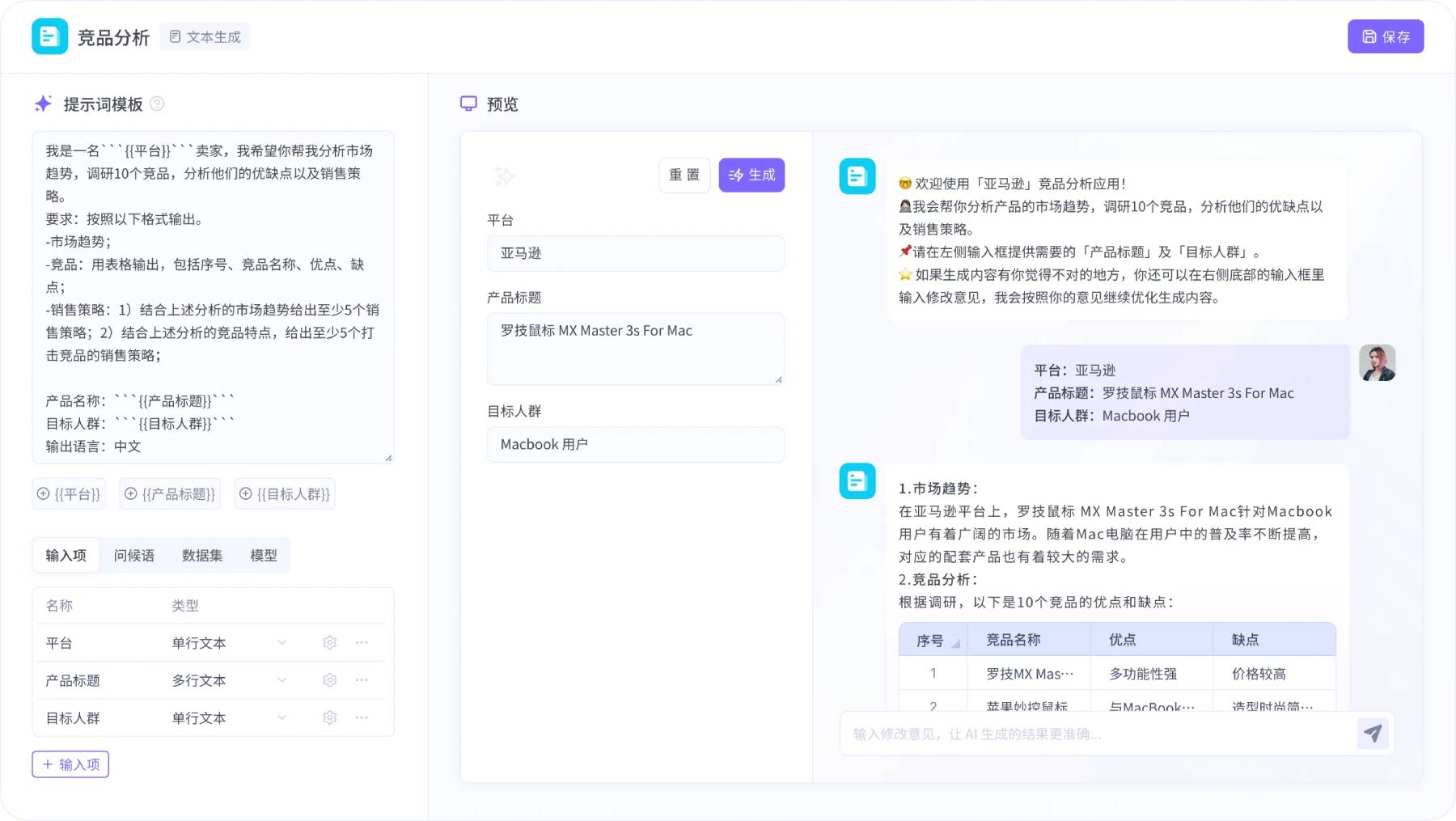Open the settings gear for 平台 input item
The width and height of the screenshot is (1456, 821).
point(329,642)
